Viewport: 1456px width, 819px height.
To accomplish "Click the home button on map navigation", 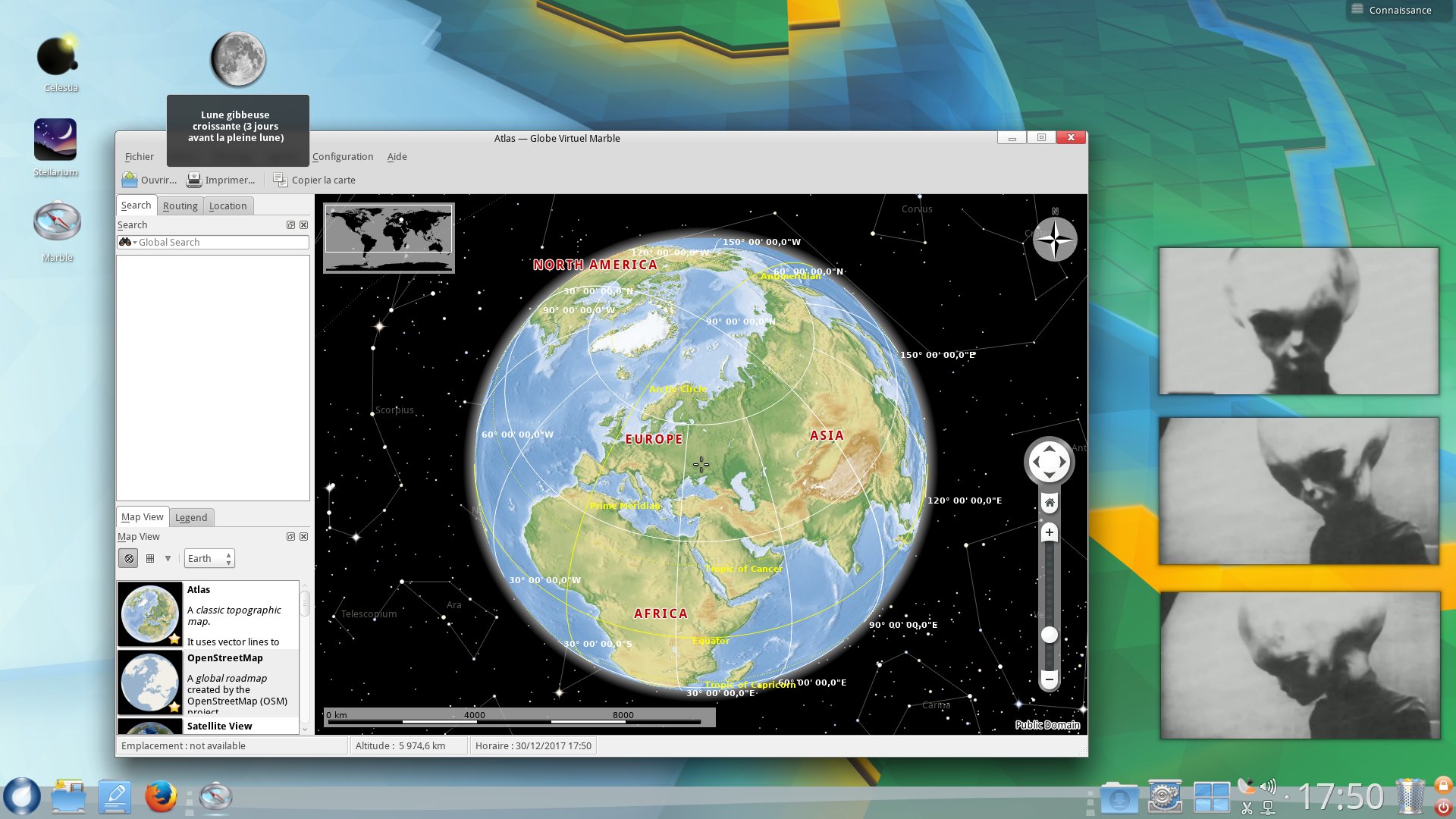I will coord(1050,503).
